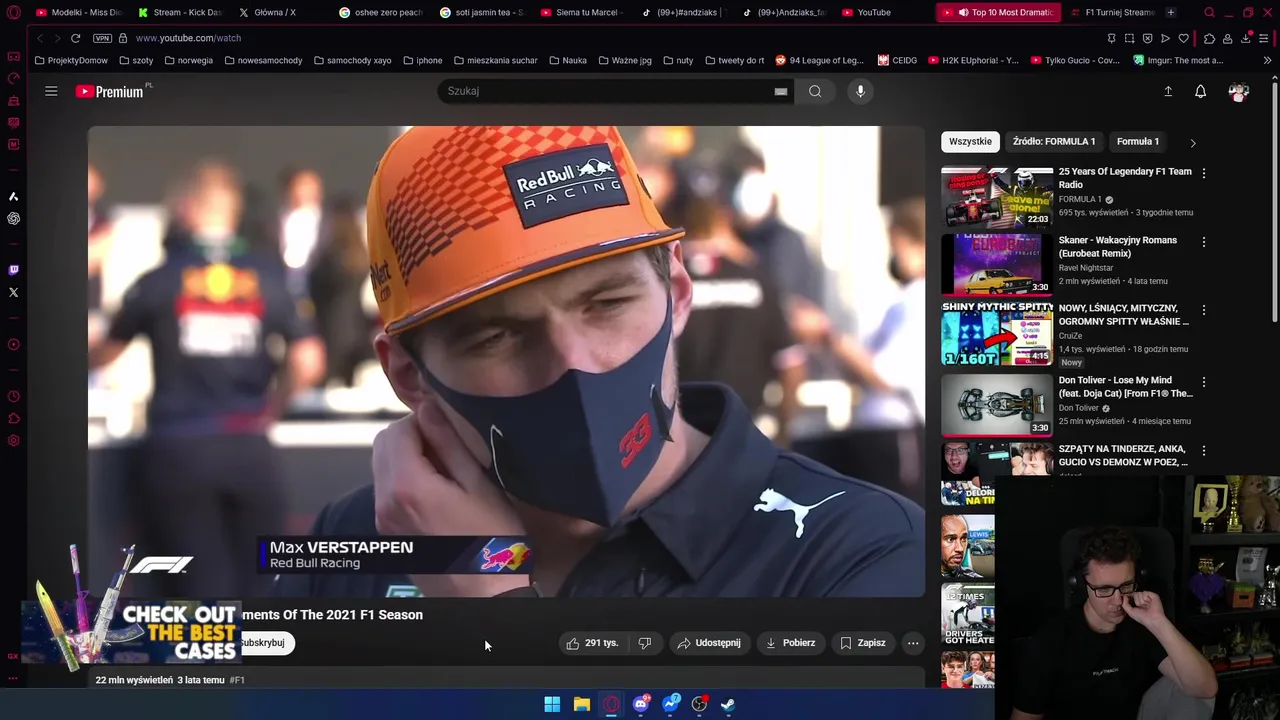Viewport: 1280px width, 720px height.
Task: Switch to the F1 Turniej Streamerów tab
Action: (1112, 12)
